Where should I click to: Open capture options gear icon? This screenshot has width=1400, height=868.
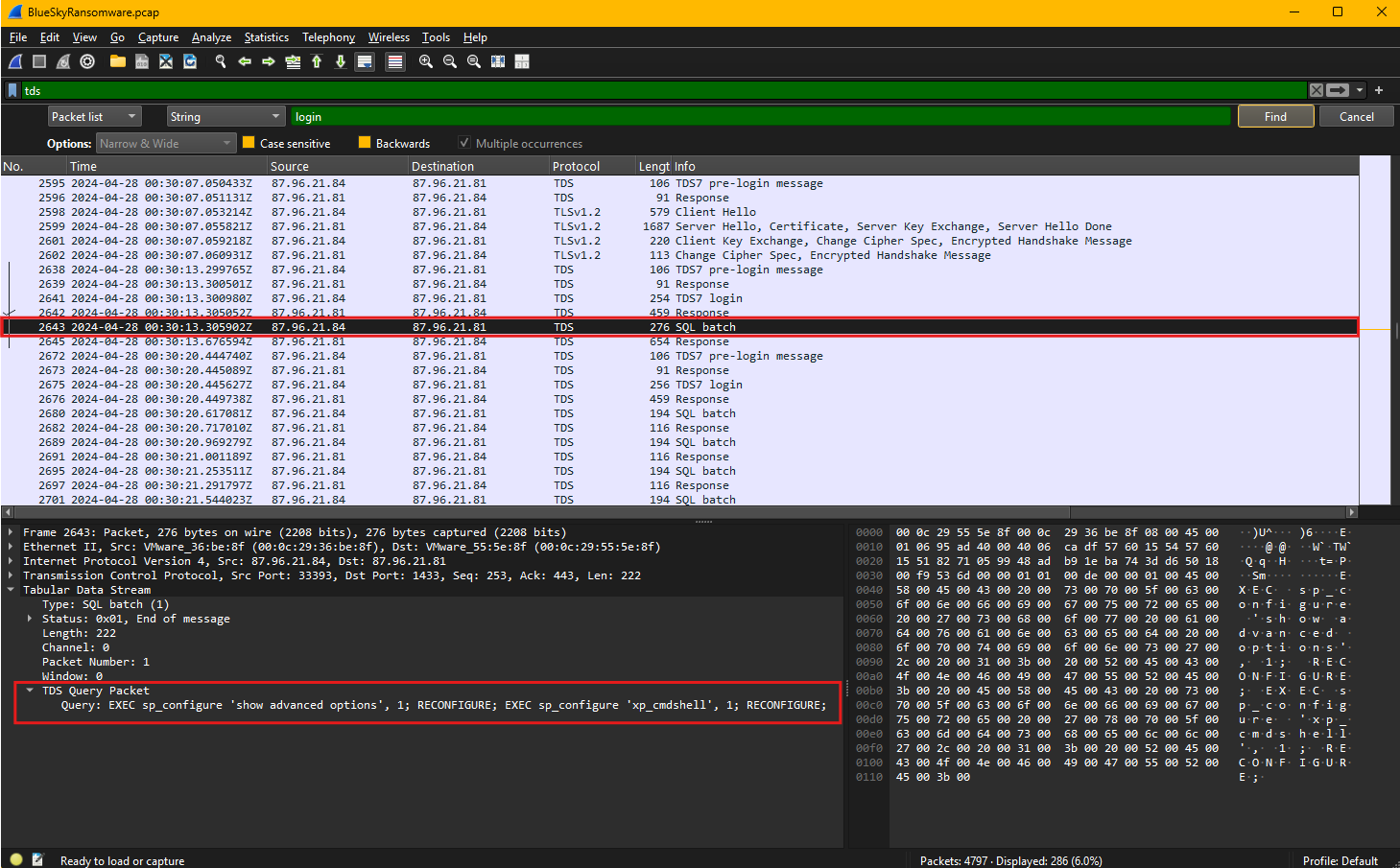click(87, 61)
